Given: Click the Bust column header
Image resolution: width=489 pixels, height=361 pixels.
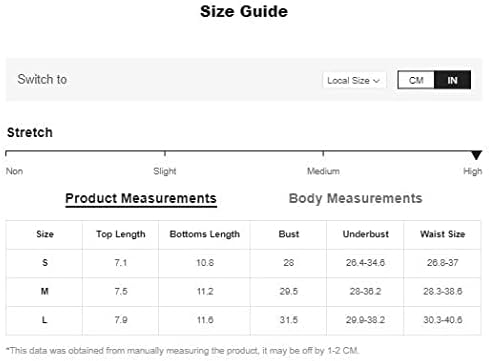Looking at the screenshot, I should click(x=289, y=234).
